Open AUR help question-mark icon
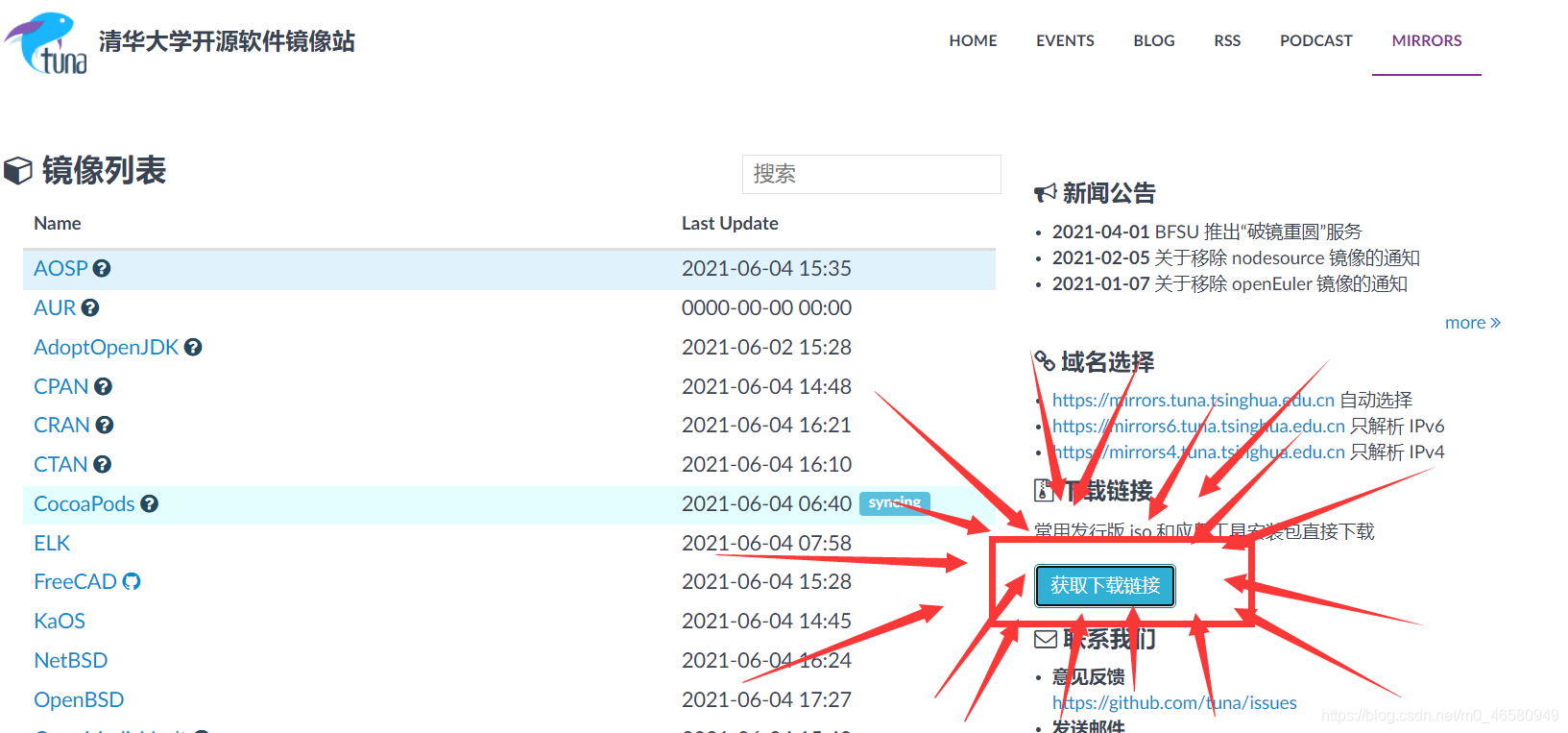This screenshot has height=733, width=1568. (x=90, y=308)
